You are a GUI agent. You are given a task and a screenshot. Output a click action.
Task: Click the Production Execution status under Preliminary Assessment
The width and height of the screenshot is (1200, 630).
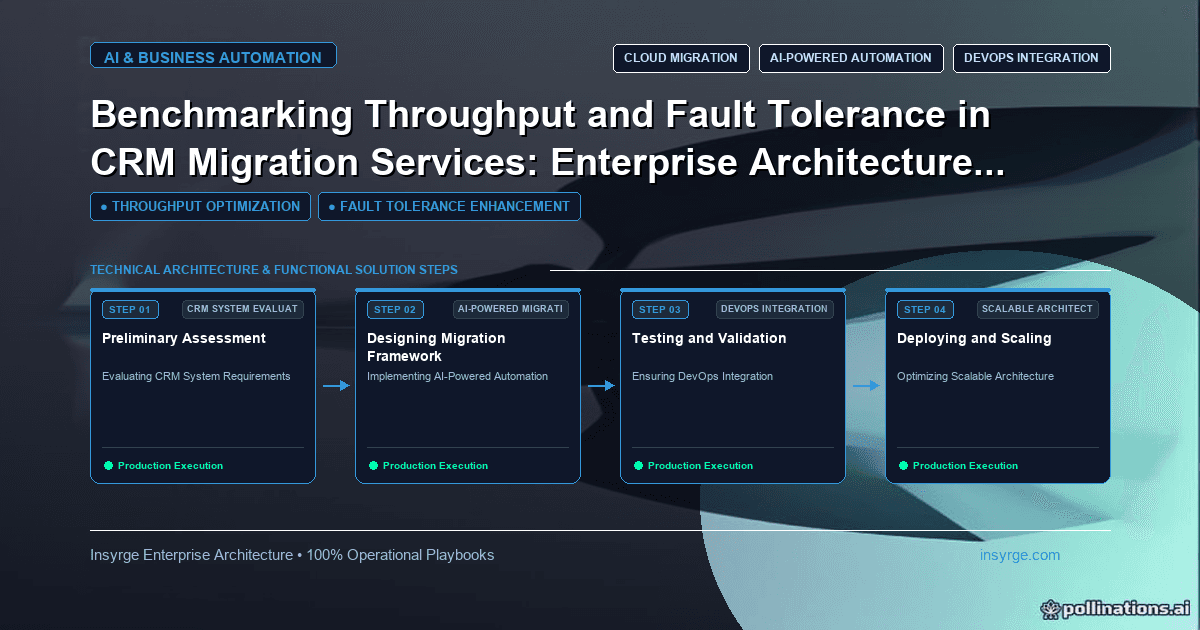[163, 466]
